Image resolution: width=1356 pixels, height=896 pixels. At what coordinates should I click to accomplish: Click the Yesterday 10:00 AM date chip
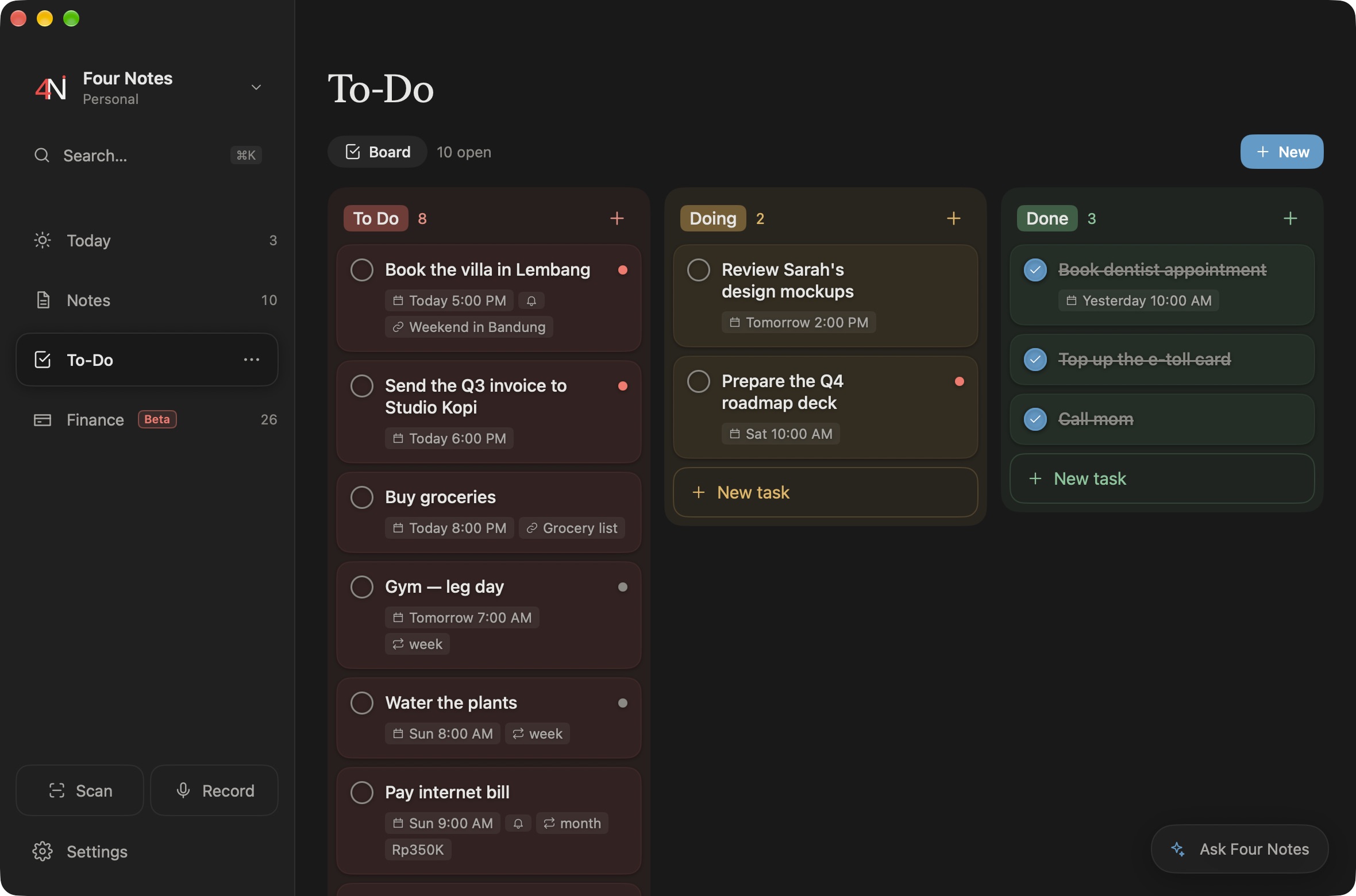pos(1139,300)
